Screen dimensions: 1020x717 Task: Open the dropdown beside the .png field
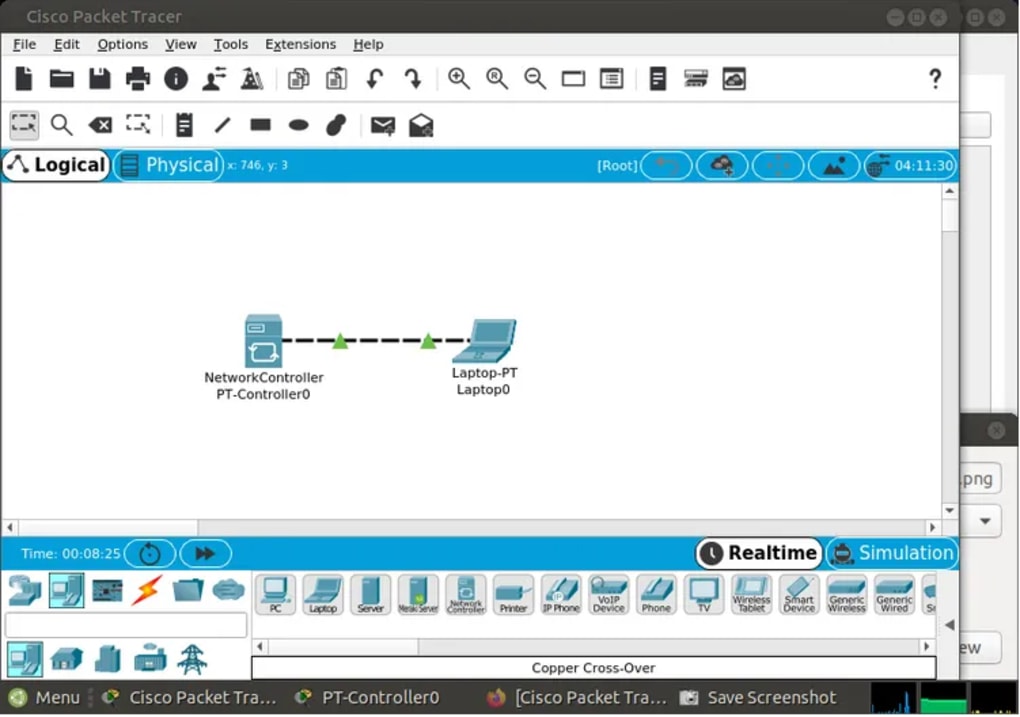click(x=983, y=521)
